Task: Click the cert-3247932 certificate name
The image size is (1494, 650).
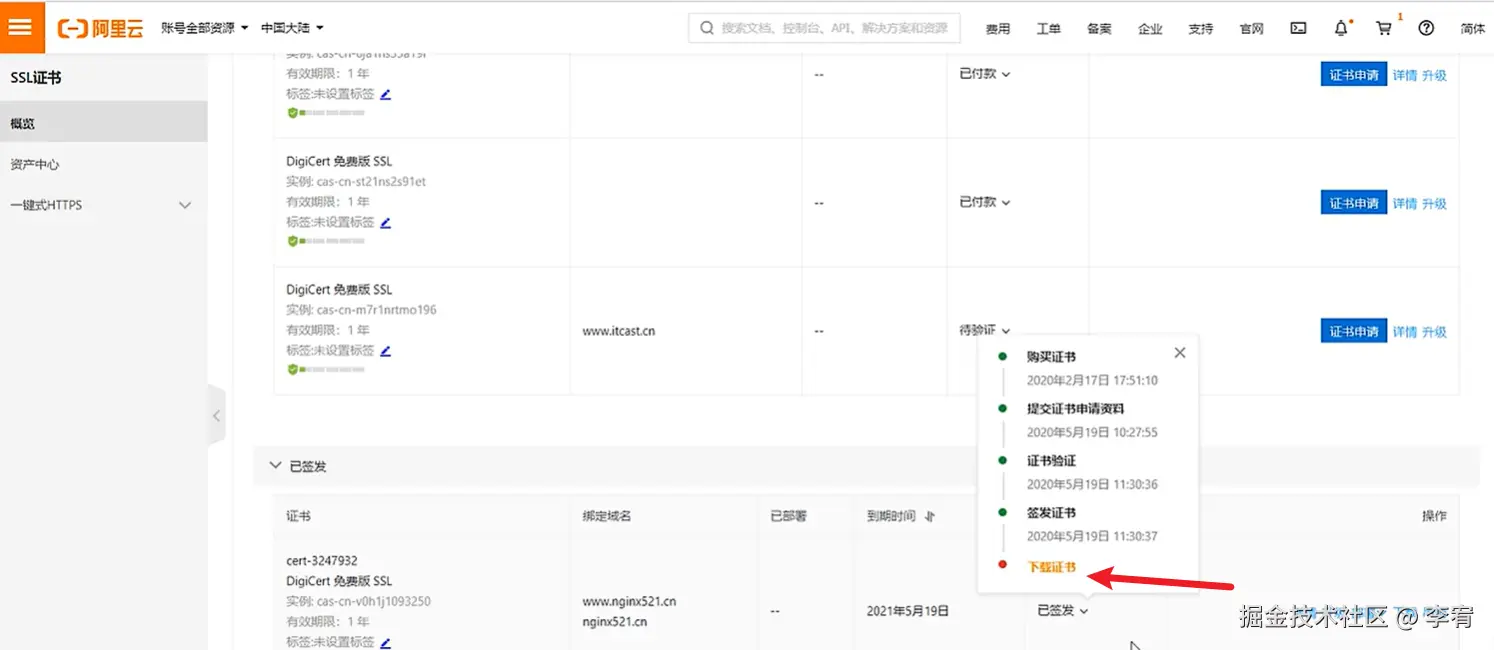Action: pyautogui.click(x=322, y=561)
